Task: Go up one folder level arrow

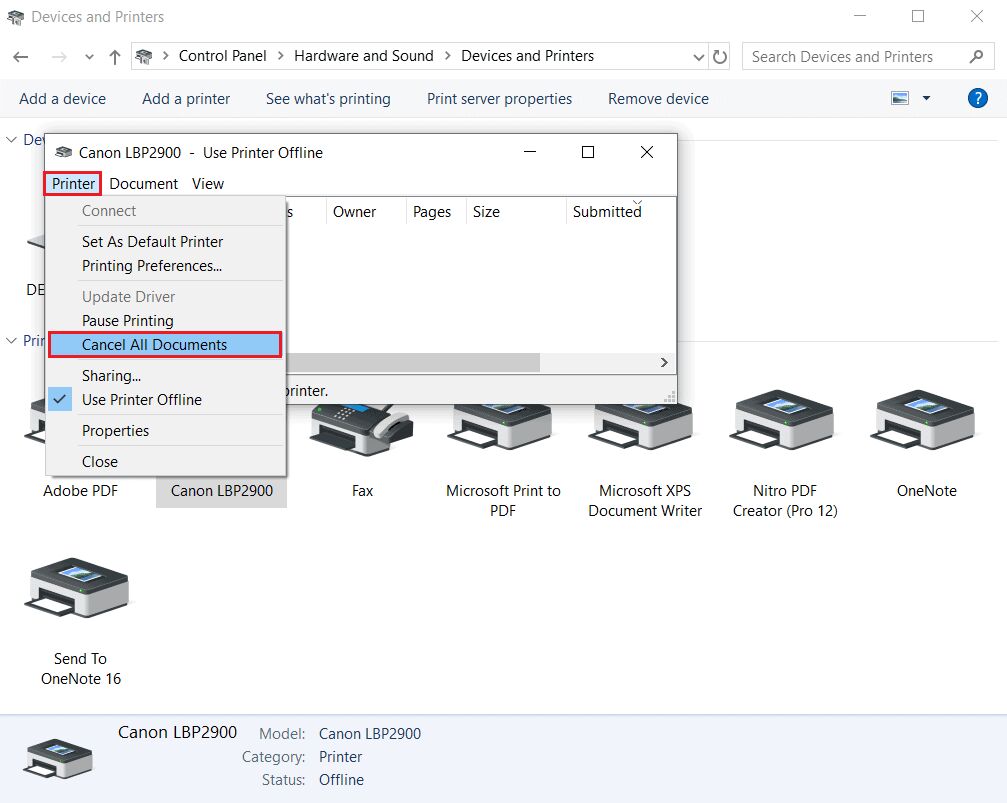Action: [115, 57]
